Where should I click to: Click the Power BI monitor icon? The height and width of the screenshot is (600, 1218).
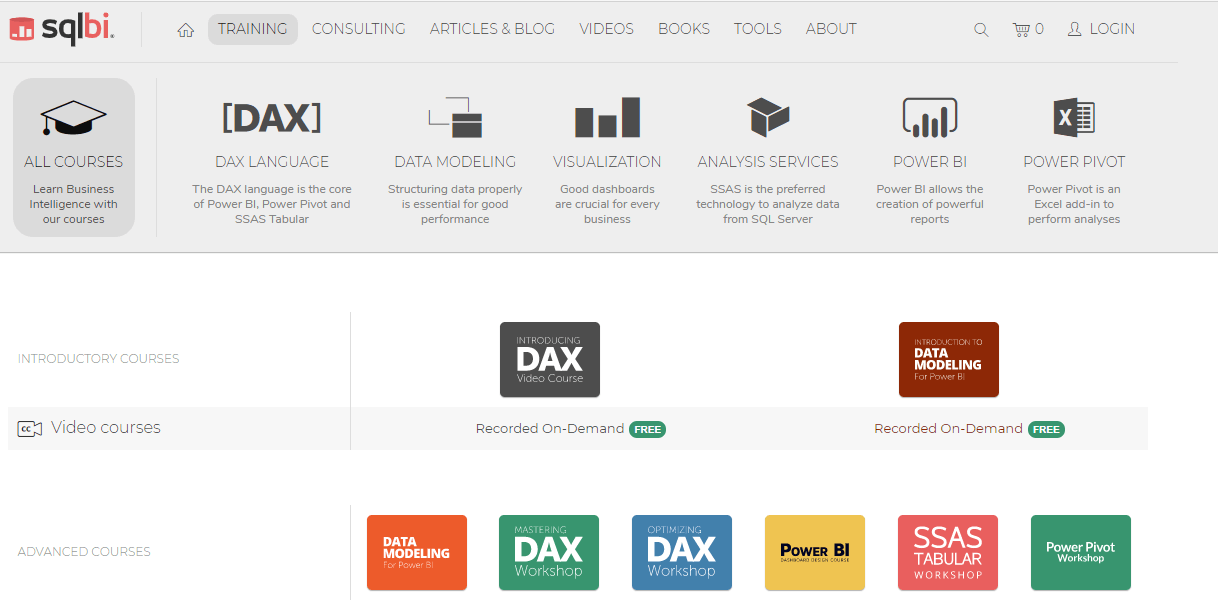coord(930,117)
